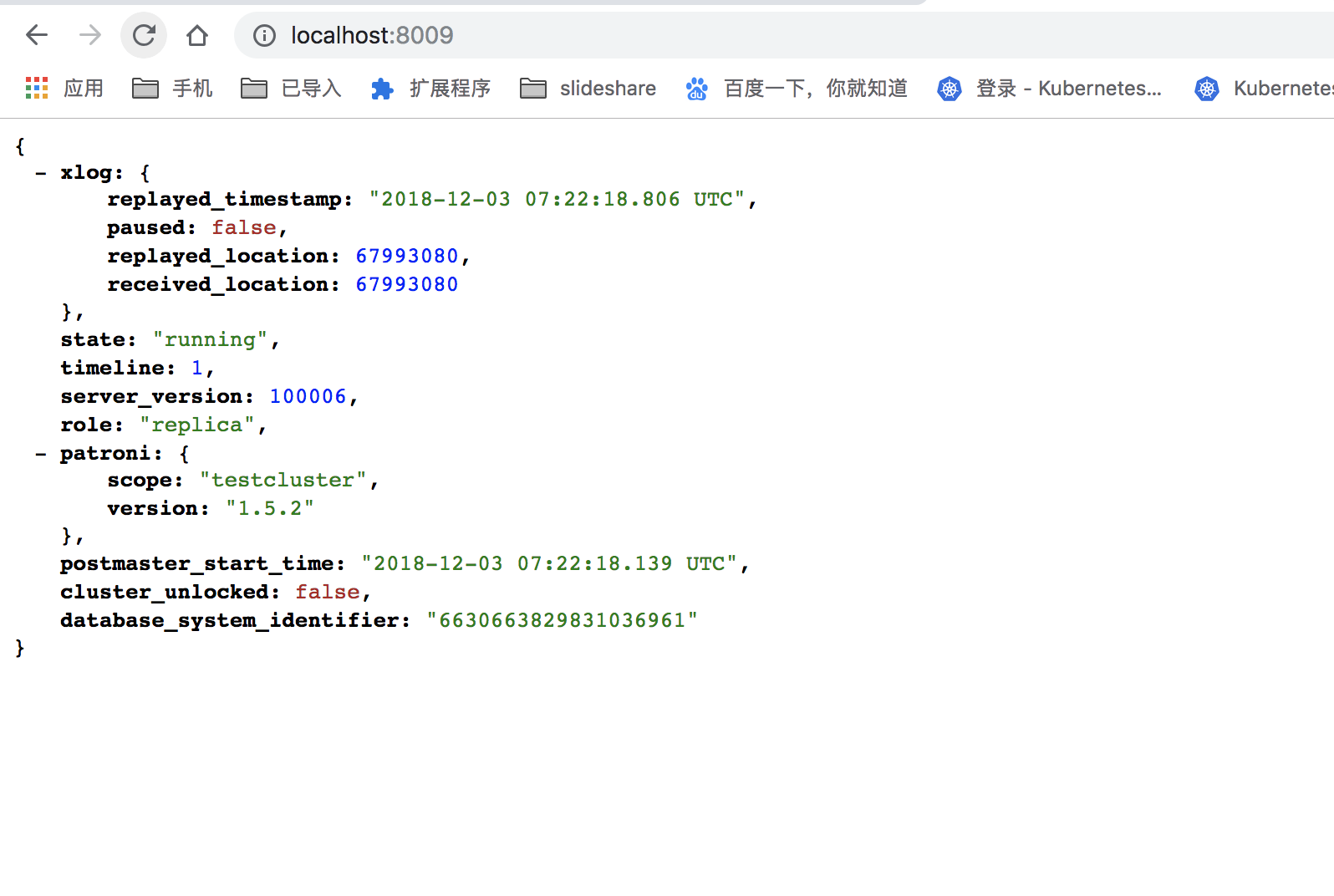Viewport: 1334px width, 896px height.
Task: Click the state value "running"
Action: 210,340
